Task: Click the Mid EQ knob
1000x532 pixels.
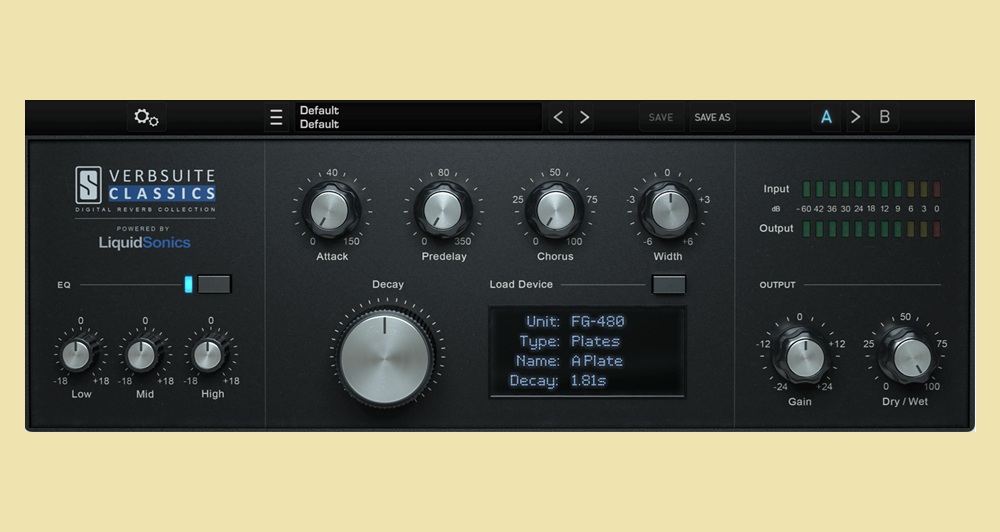Action: point(142,355)
